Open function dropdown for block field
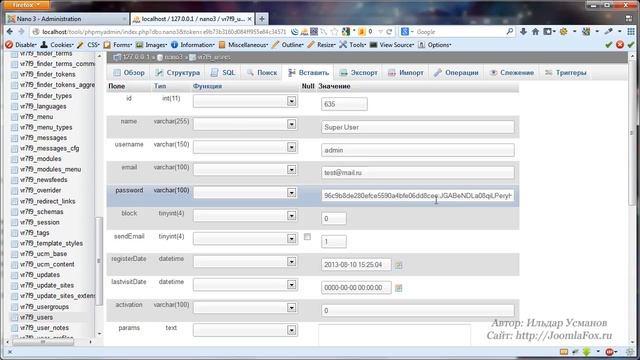Viewport: 640px width, 360px height. click(245, 216)
